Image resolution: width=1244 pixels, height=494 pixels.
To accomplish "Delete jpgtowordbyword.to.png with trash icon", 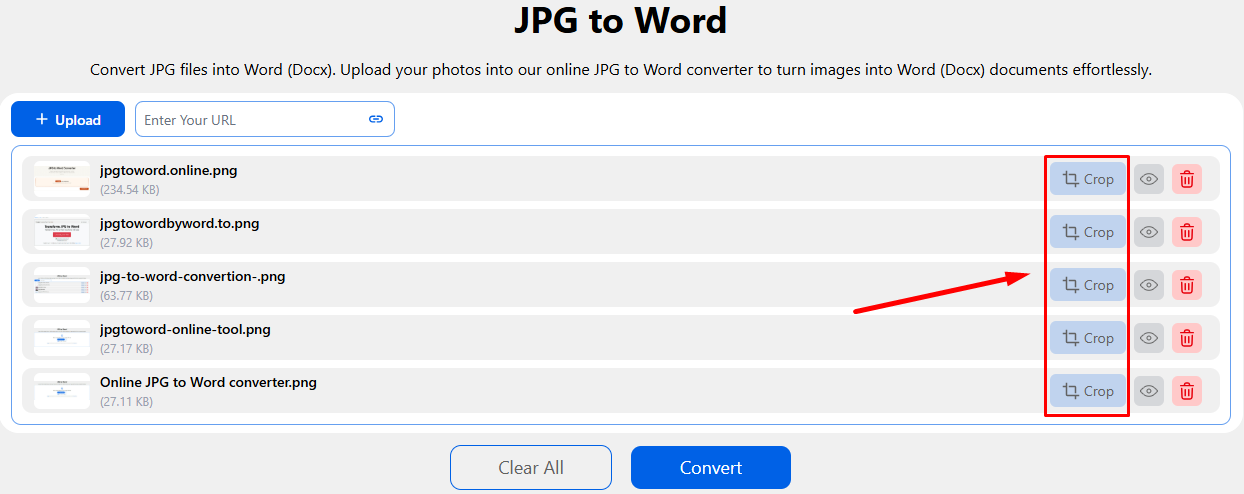I will click(1187, 232).
